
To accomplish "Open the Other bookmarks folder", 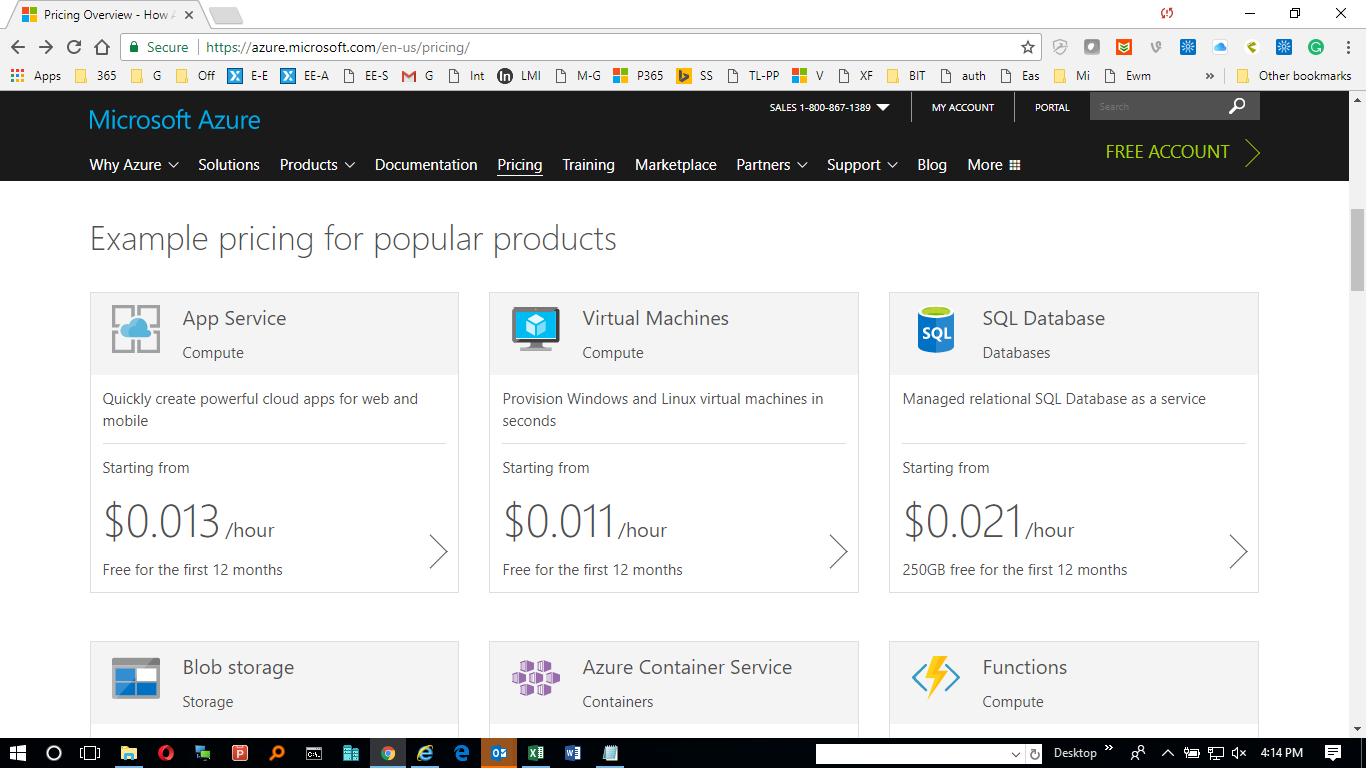I will pos(1294,76).
